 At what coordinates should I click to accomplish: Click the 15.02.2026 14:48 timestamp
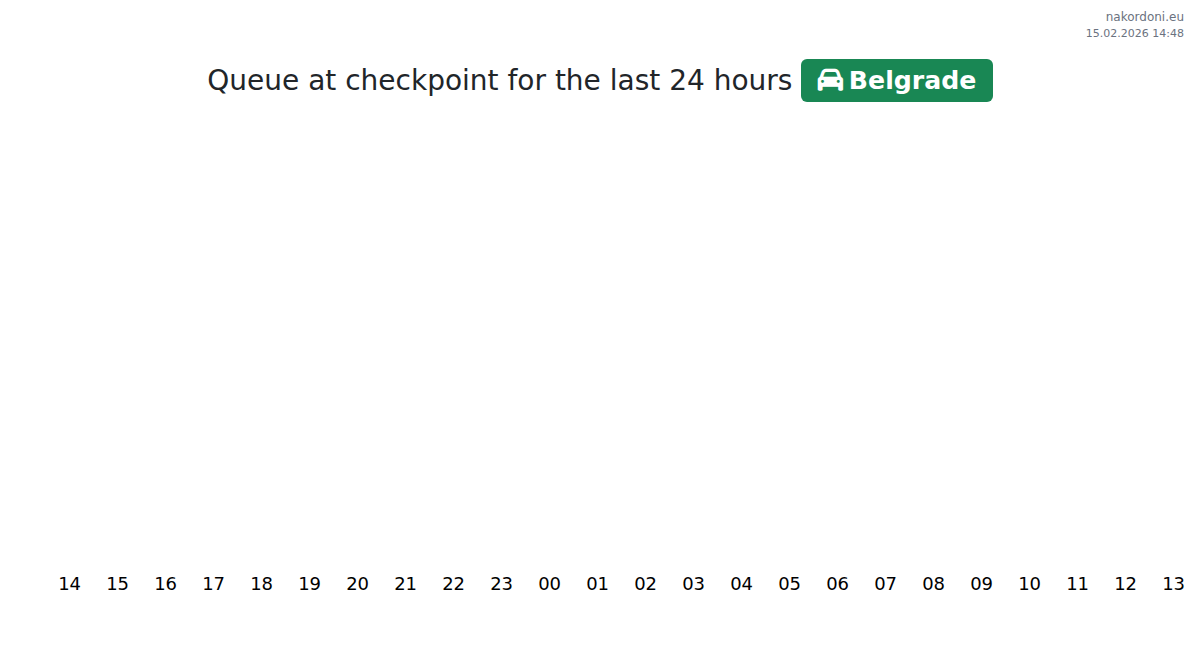(1134, 33)
